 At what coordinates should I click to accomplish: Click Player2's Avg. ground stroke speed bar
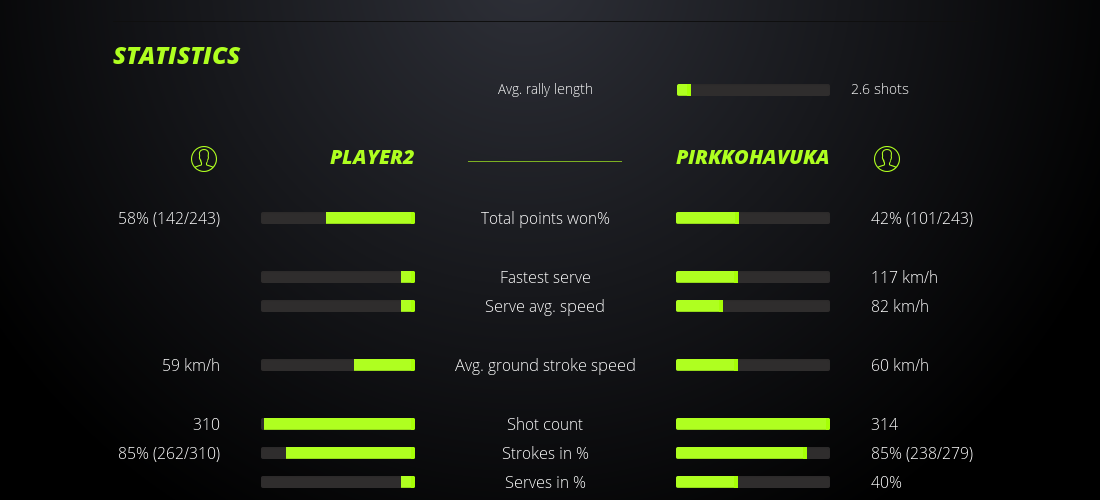338,365
